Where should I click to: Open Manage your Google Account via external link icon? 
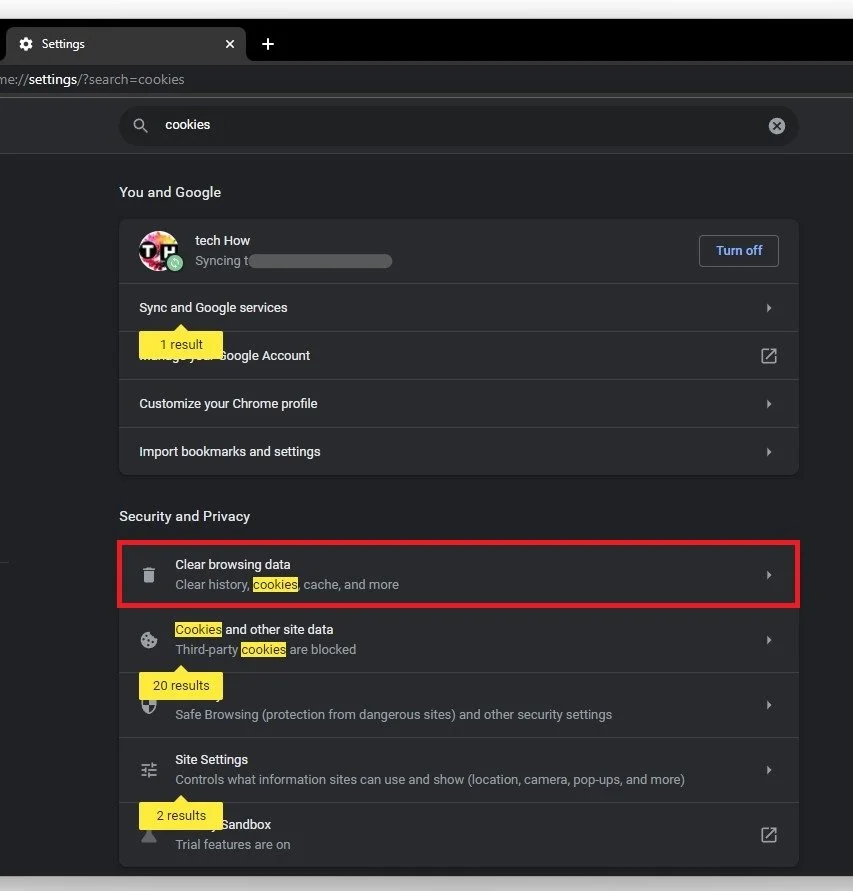tap(768, 355)
